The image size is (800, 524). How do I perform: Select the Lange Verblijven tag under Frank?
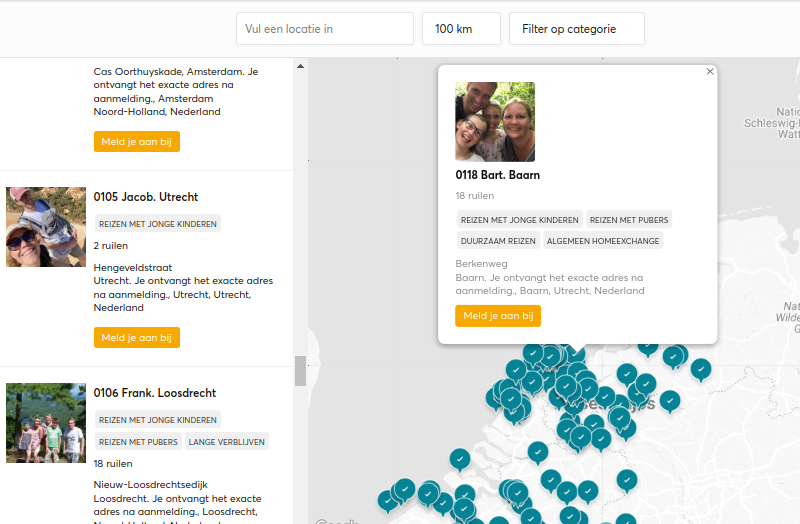227,442
